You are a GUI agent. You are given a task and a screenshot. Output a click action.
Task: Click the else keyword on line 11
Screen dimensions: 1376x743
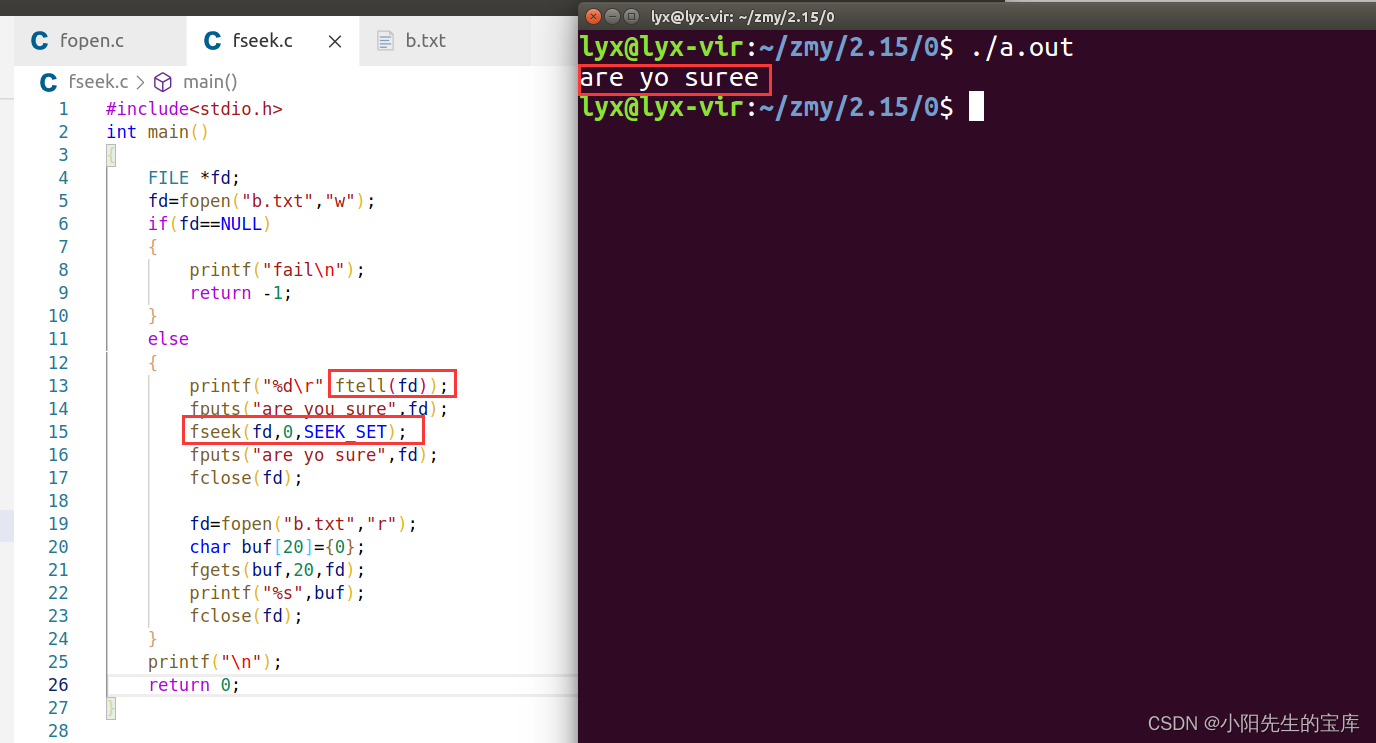point(168,339)
